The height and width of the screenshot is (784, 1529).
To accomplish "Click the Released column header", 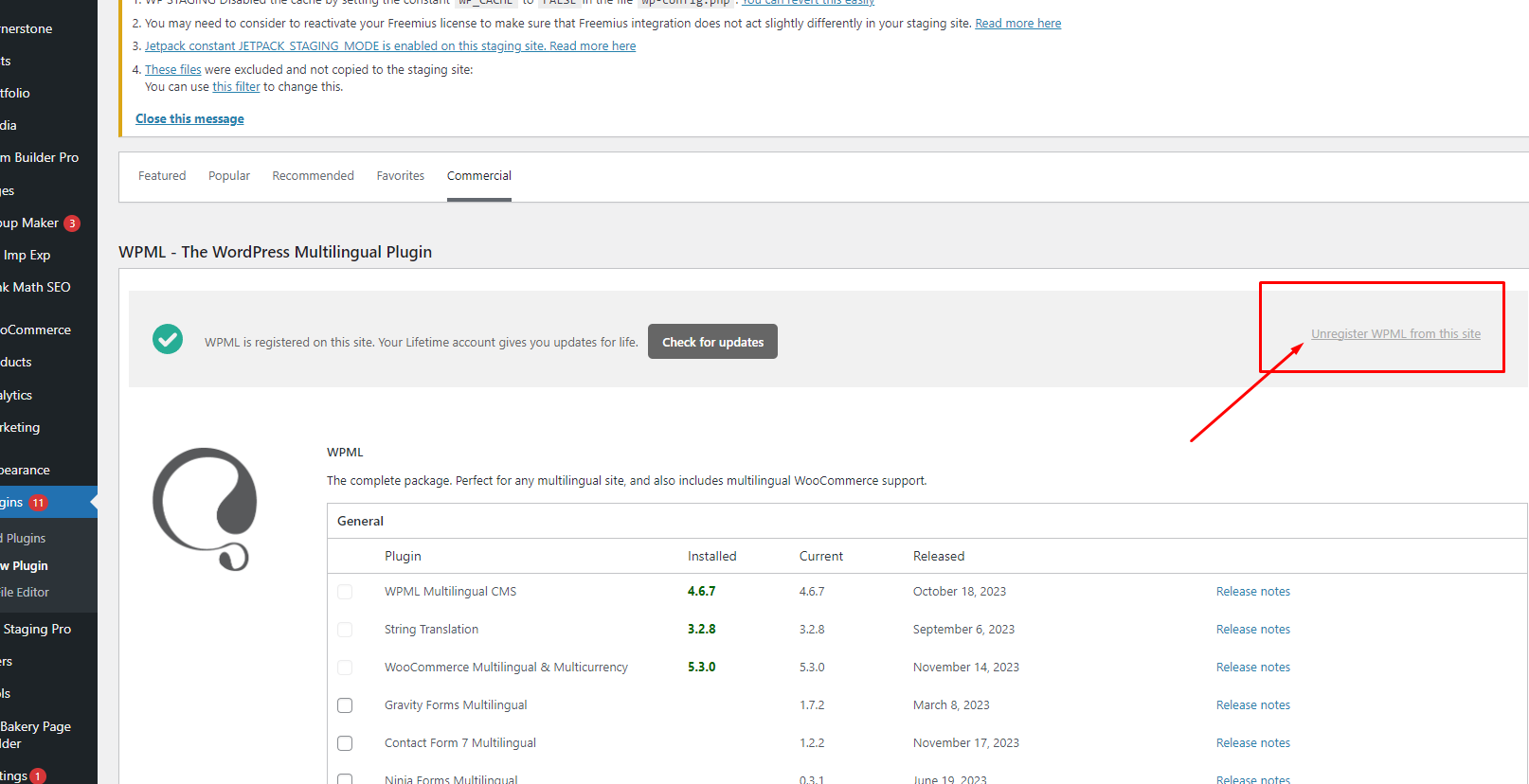I will [939, 557].
